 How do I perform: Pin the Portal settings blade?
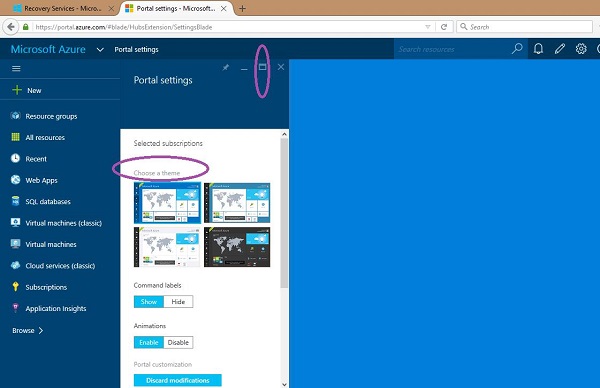[226, 67]
